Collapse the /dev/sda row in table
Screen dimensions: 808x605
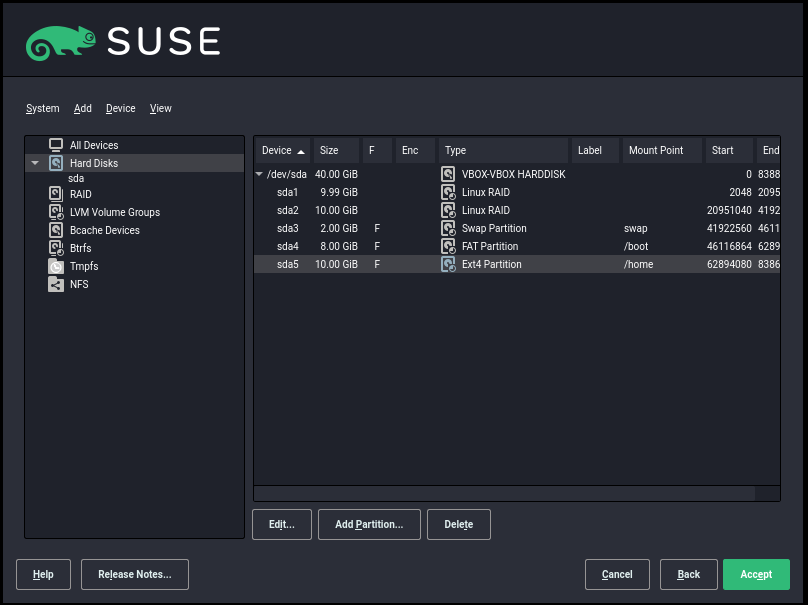coord(260,174)
